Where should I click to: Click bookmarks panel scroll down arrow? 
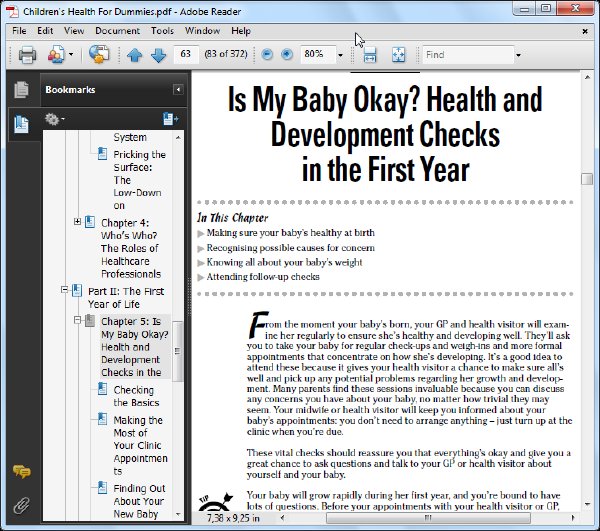[x=178, y=515]
